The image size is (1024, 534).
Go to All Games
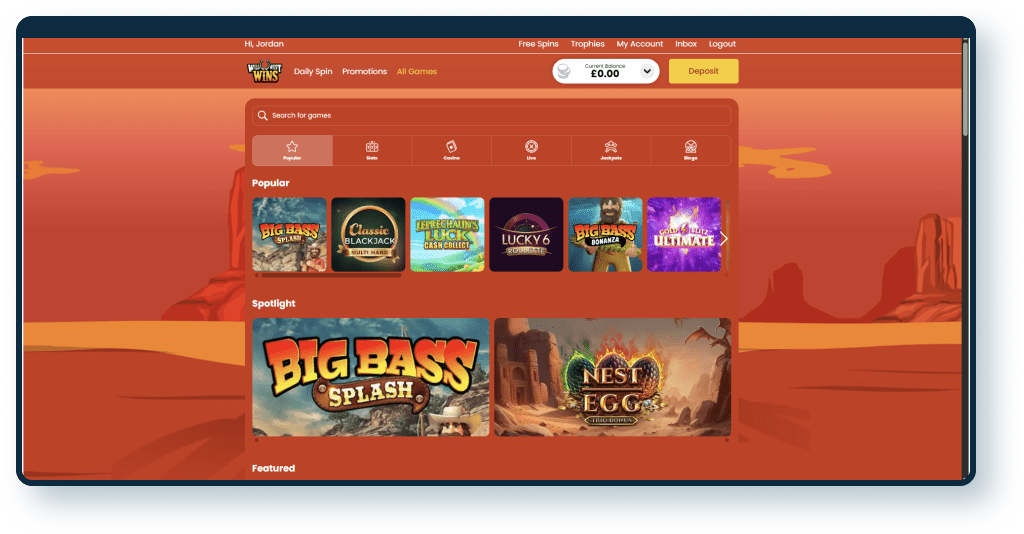click(x=417, y=71)
